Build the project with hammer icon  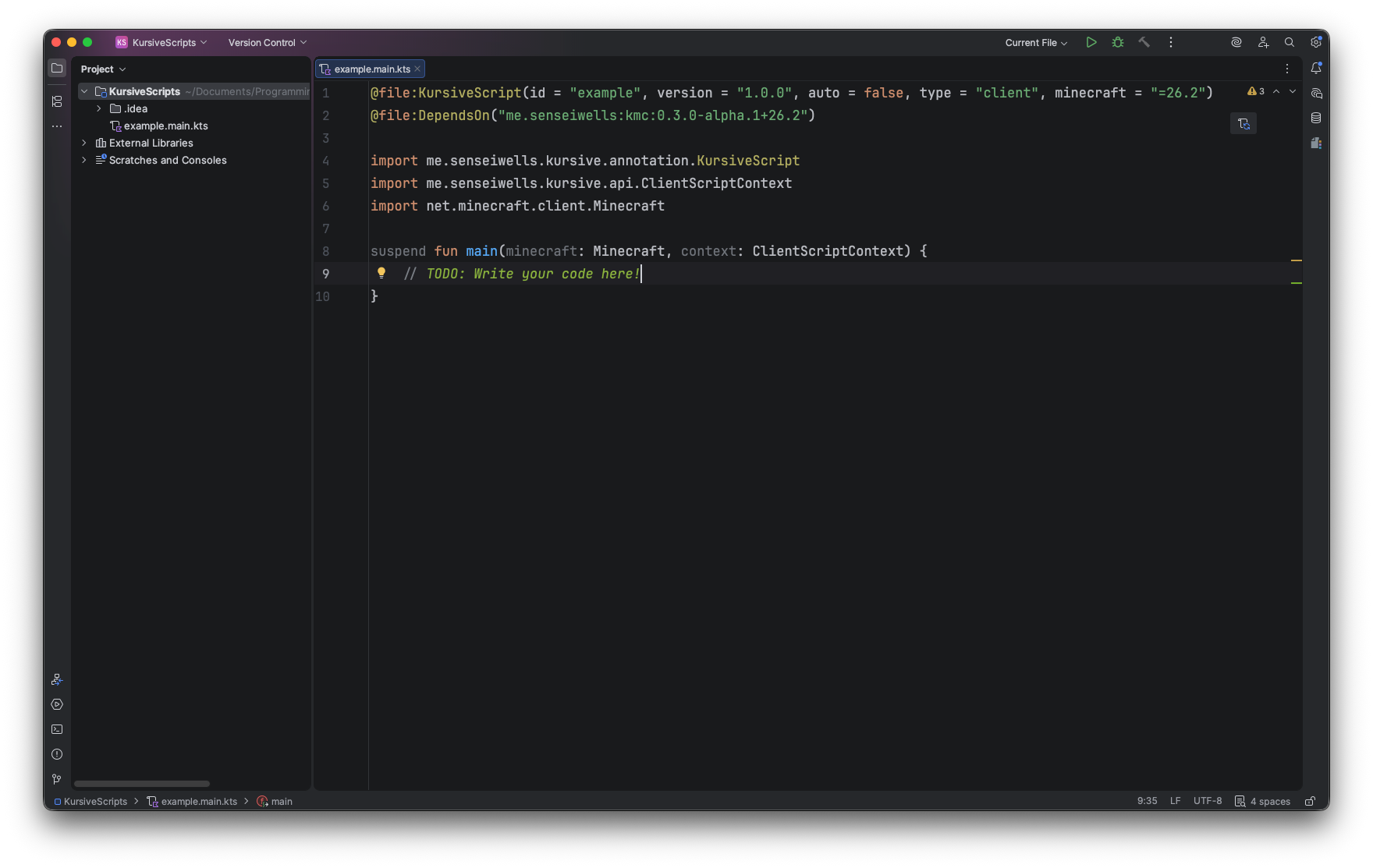[1144, 42]
